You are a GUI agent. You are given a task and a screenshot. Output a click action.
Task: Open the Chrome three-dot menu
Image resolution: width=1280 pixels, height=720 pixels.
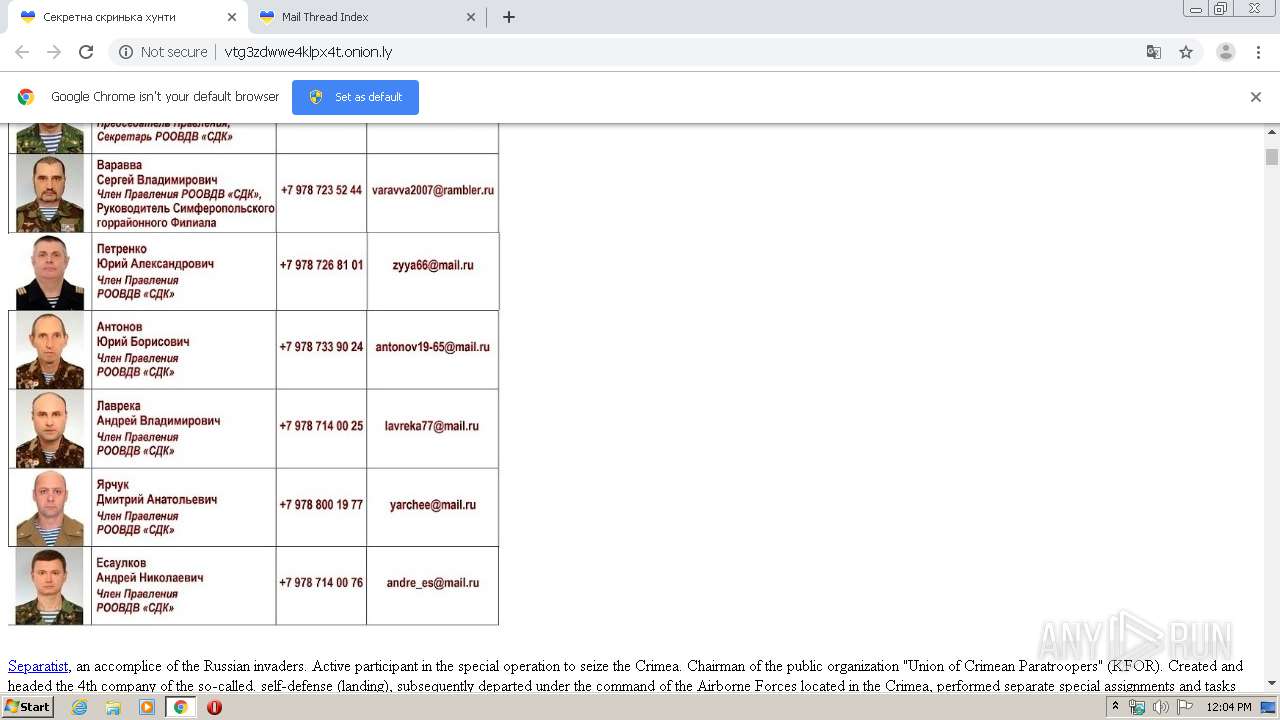coord(1259,52)
